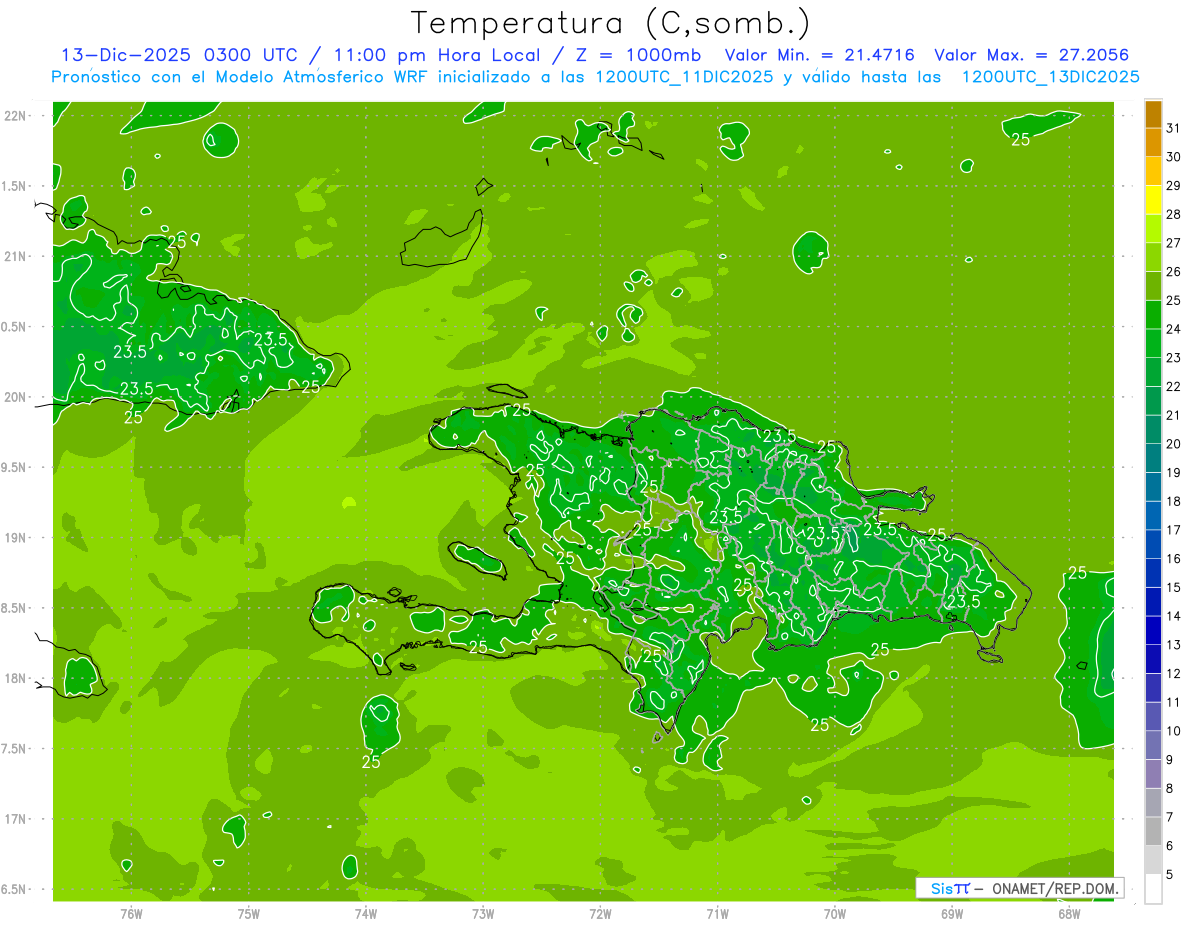Click the "27" value on the color scale

pos(1174,243)
